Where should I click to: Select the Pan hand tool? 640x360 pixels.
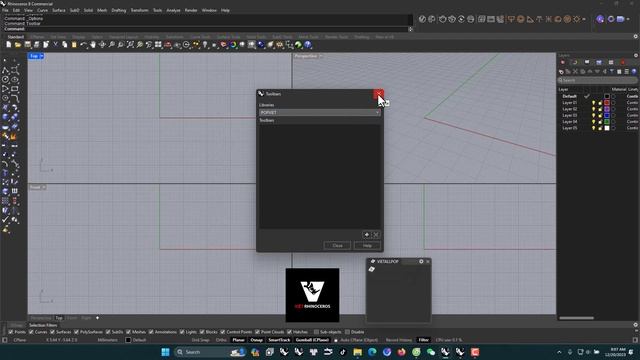point(93,45)
